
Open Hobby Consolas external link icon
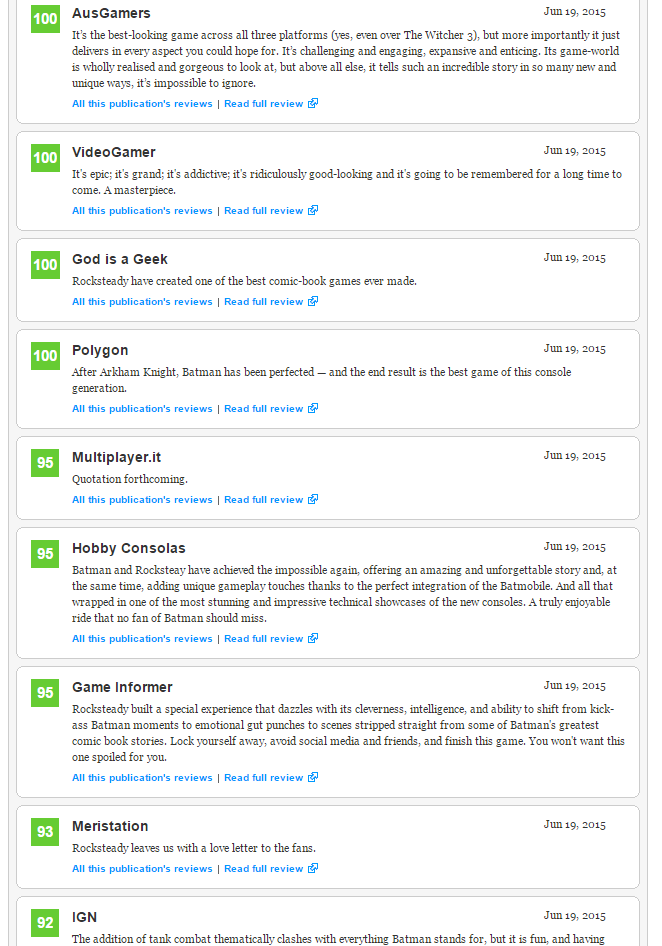point(313,639)
